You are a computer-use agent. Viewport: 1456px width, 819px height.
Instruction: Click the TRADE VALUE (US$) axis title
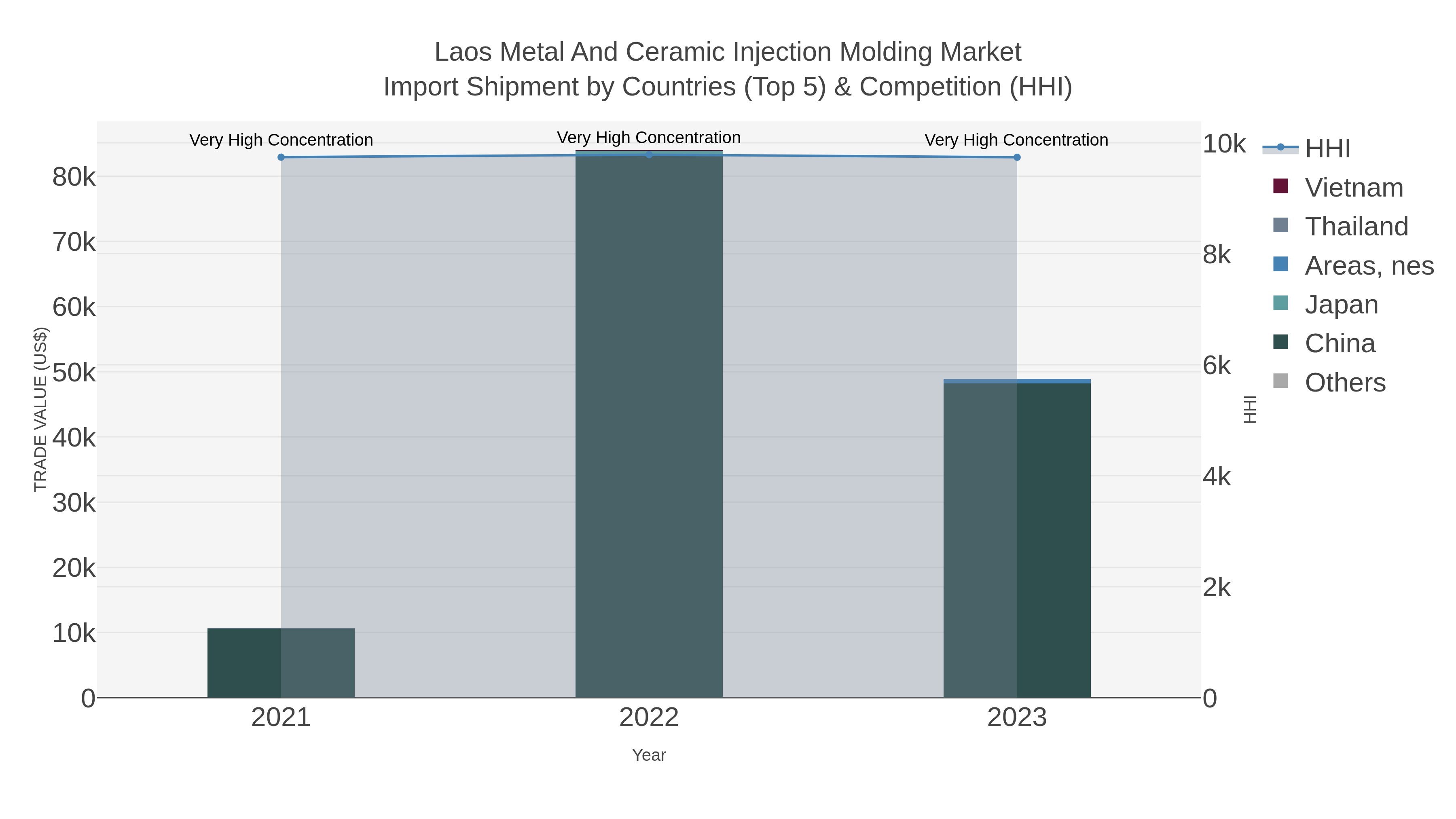[x=41, y=409]
